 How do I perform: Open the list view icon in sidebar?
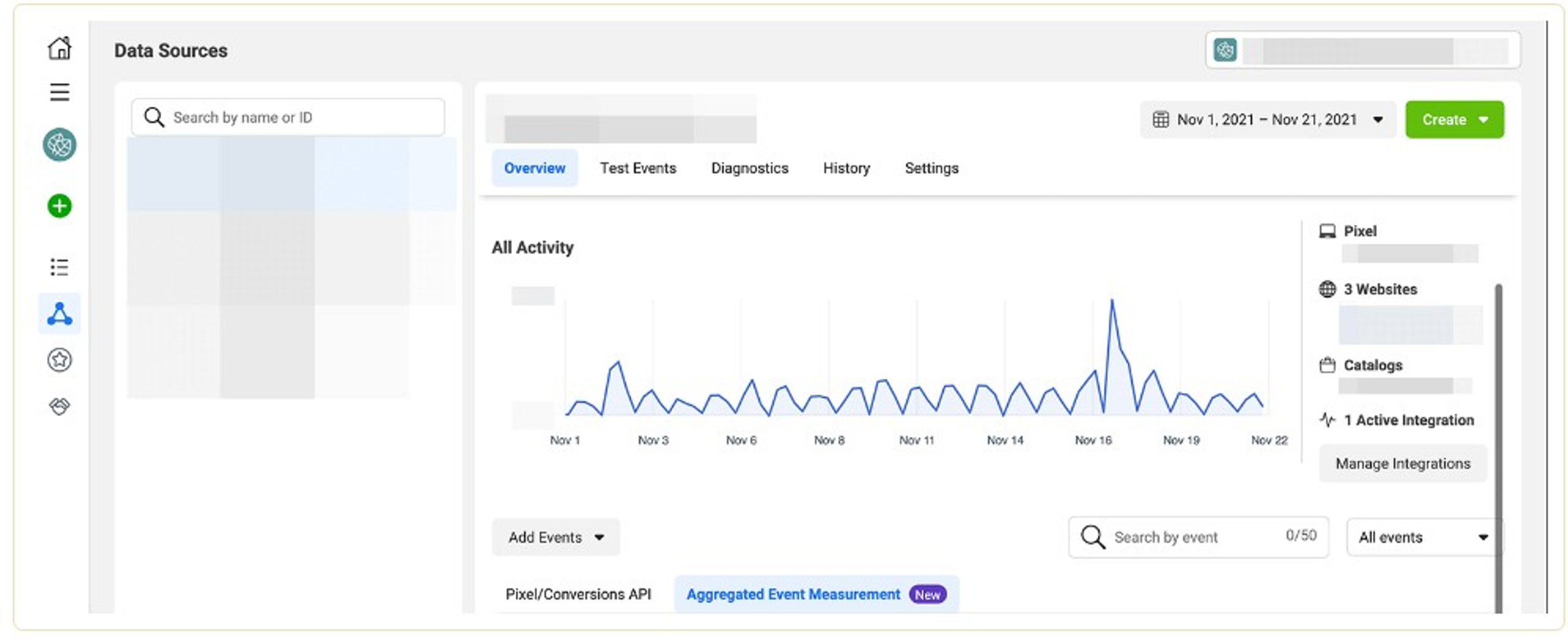[x=59, y=267]
